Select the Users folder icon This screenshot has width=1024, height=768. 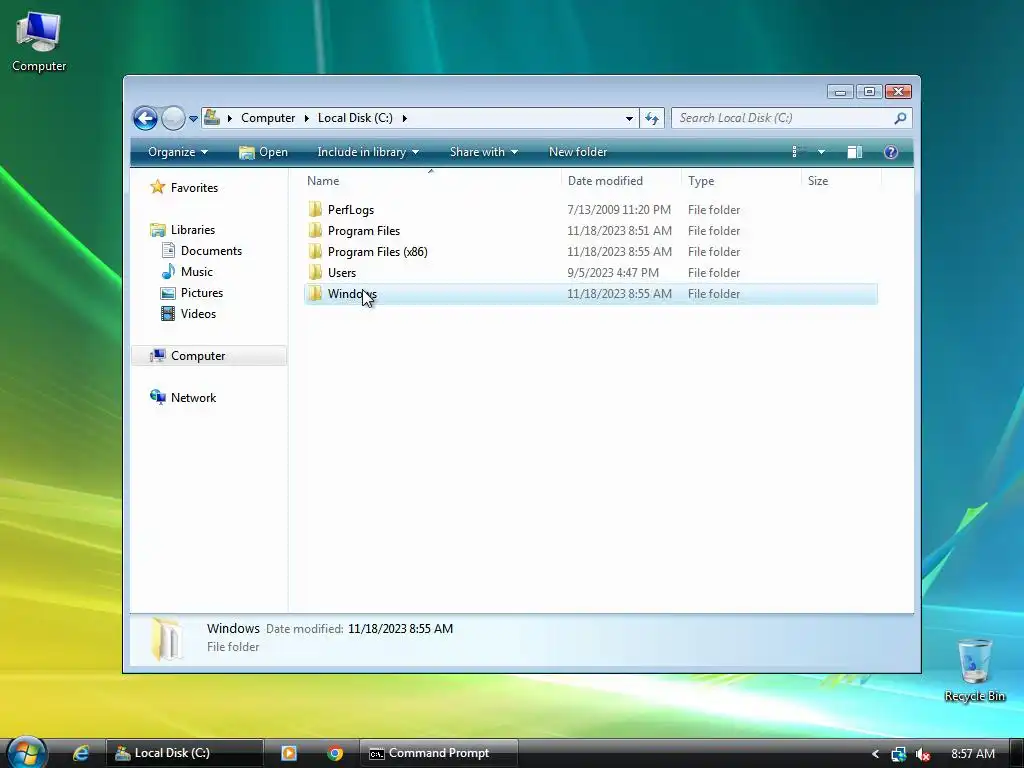[x=315, y=272]
